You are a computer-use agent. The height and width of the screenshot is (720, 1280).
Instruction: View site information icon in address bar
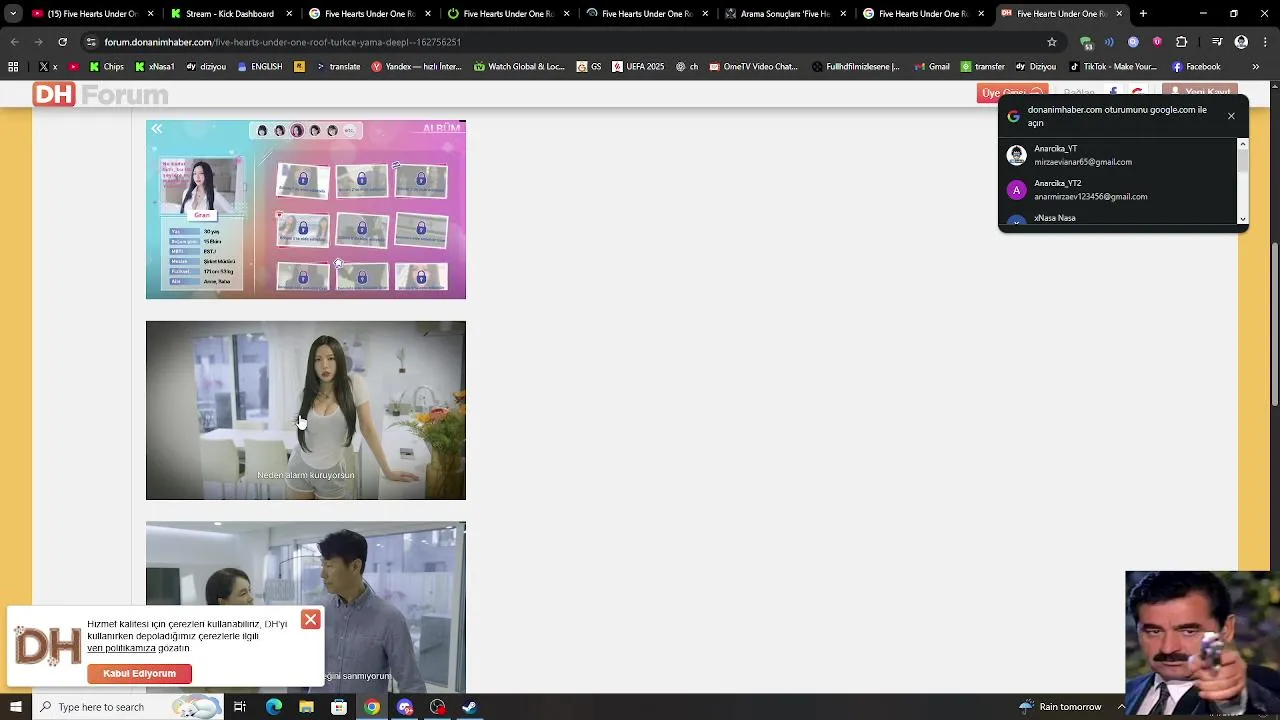pyautogui.click(x=91, y=42)
